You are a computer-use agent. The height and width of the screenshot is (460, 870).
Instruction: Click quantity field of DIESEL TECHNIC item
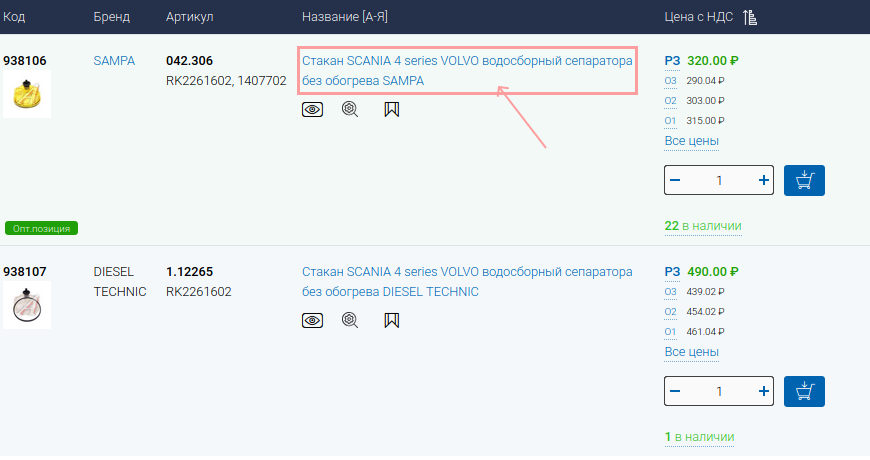pyautogui.click(x=719, y=391)
